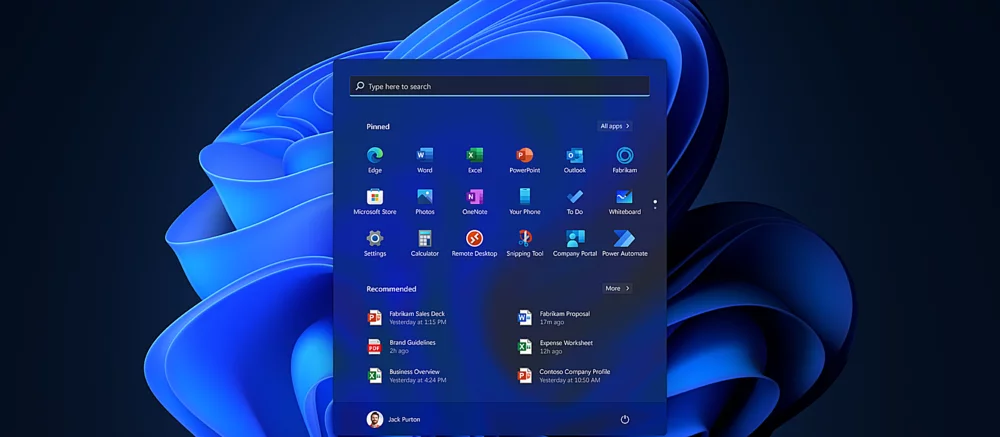This screenshot has height=437, width=1000.
Task: Launch PowerPoint from pinned apps
Action: coord(524,156)
